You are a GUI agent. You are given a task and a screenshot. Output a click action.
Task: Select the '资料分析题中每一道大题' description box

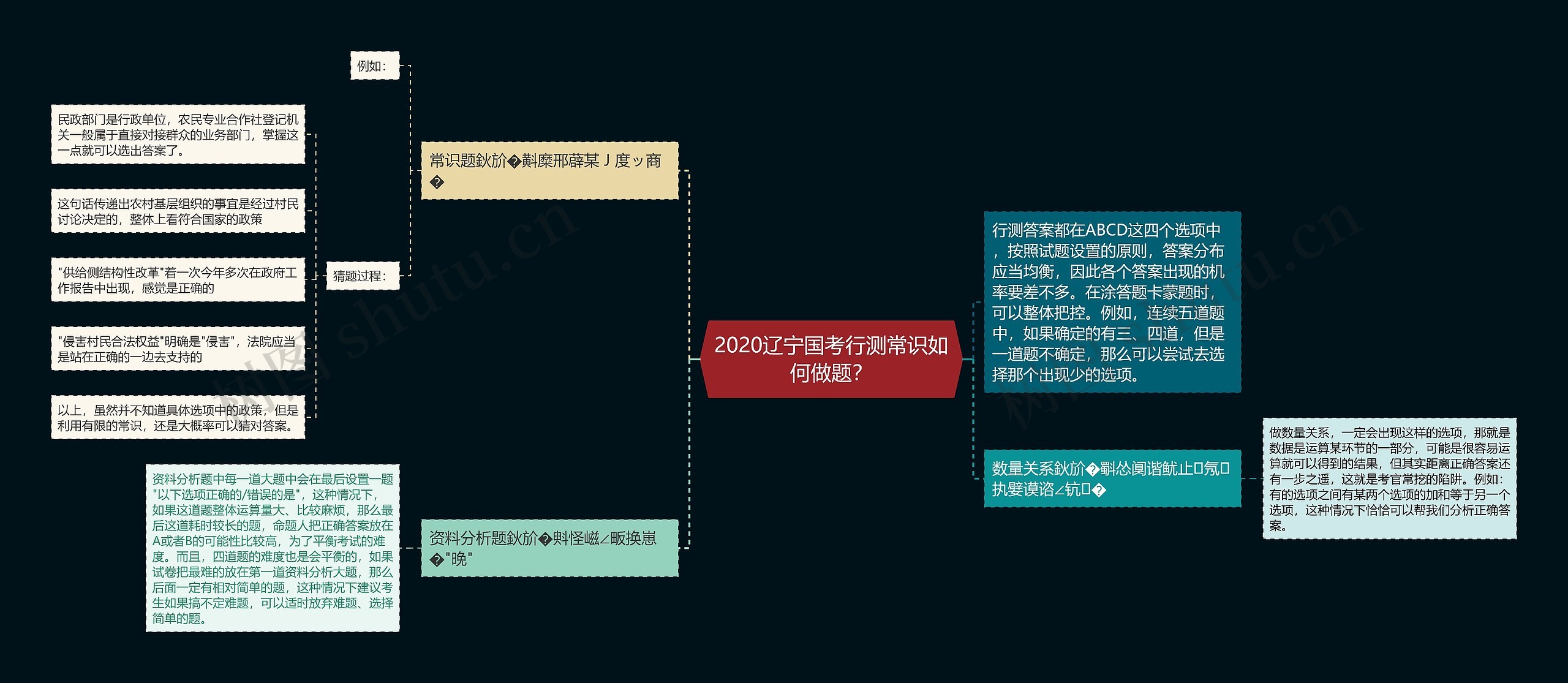coord(273,548)
